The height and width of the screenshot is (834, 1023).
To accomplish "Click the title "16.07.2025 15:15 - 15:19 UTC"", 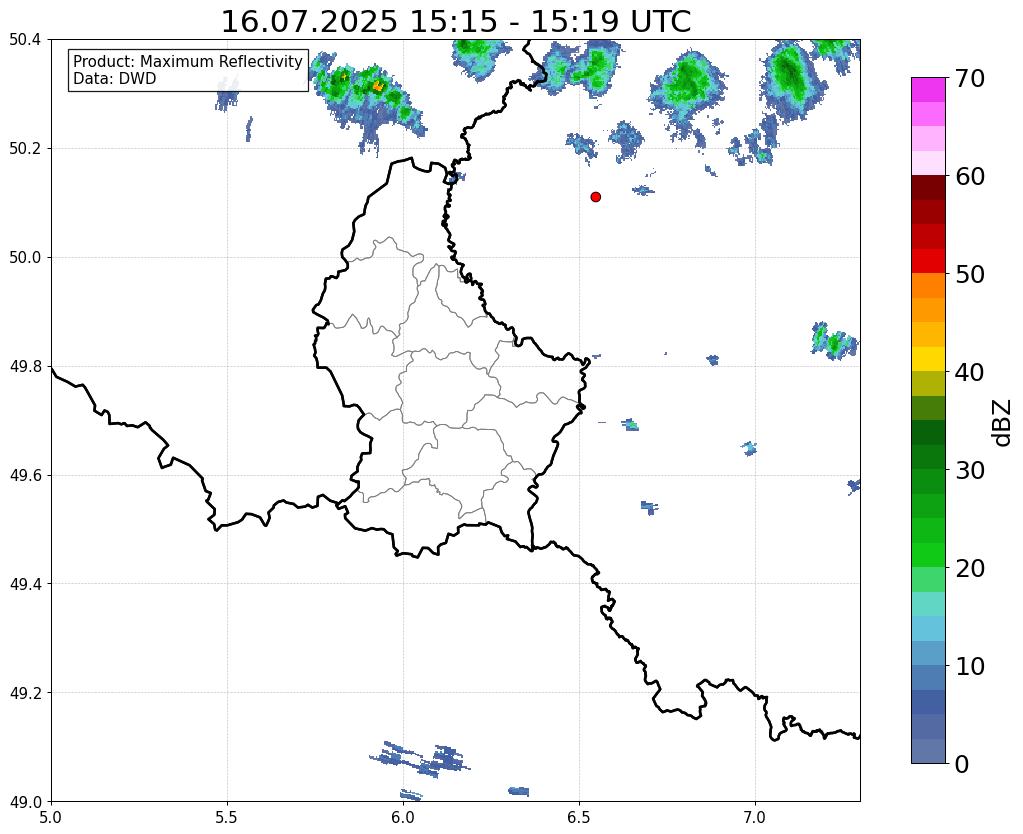I will (456, 22).
